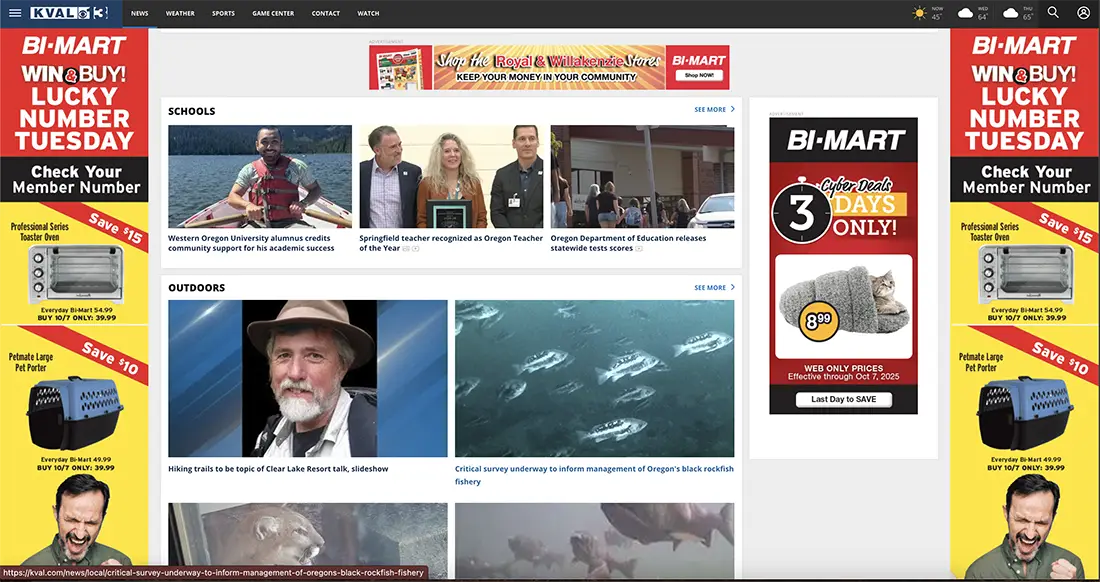Click the cat bed 8.99 product image
1100x582 pixels.
(x=843, y=306)
